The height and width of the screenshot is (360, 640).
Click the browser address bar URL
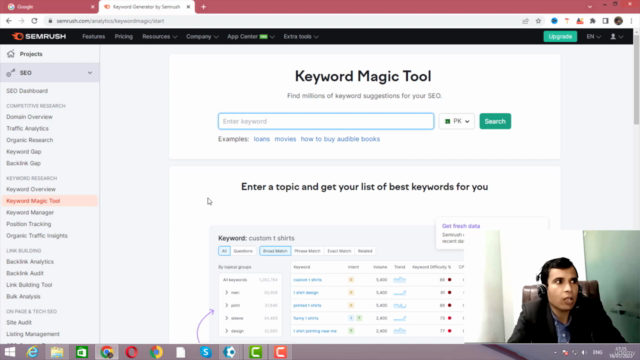(110, 21)
